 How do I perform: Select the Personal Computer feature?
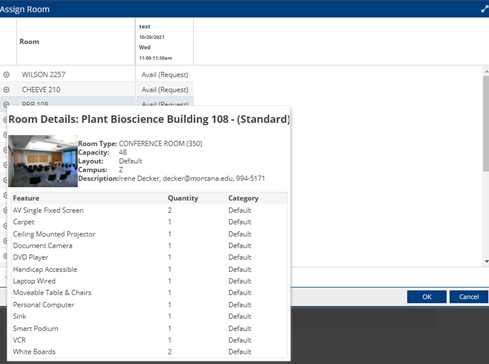(x=149, y=305)
